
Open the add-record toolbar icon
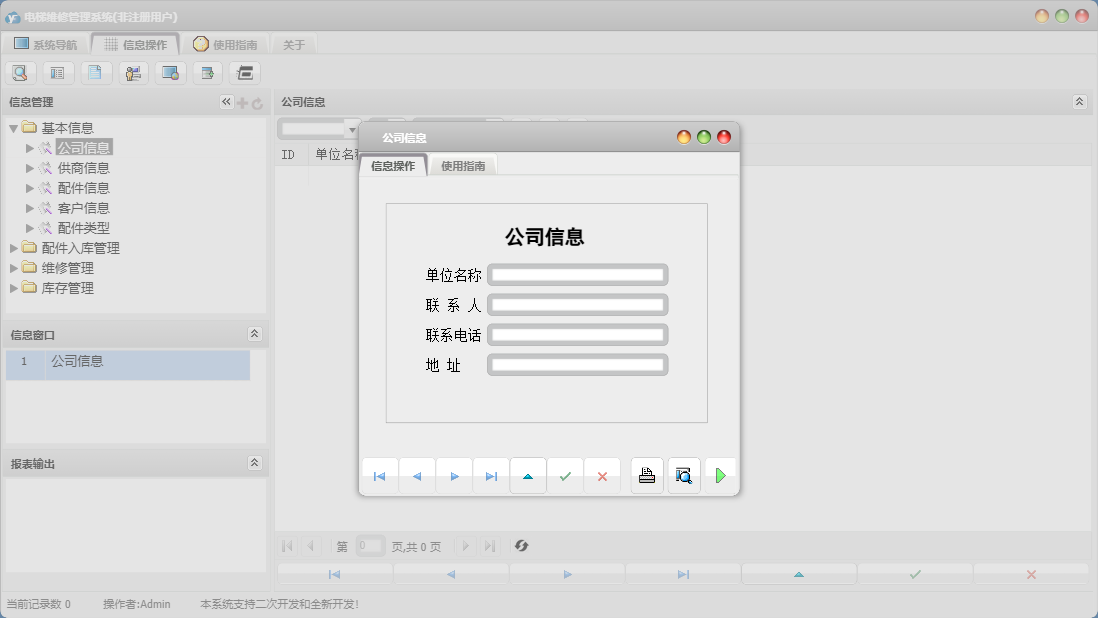[x=208, y=72]
